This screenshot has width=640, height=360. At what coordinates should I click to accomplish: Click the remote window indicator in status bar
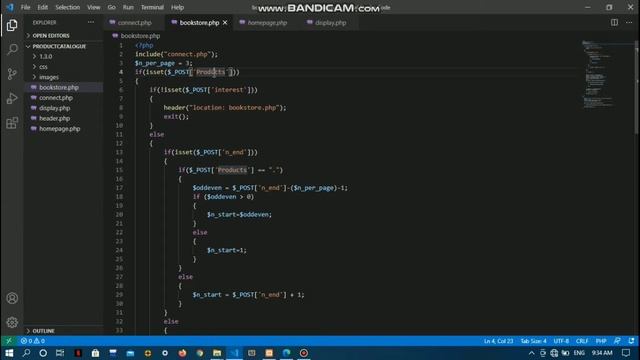coord(9,341)
